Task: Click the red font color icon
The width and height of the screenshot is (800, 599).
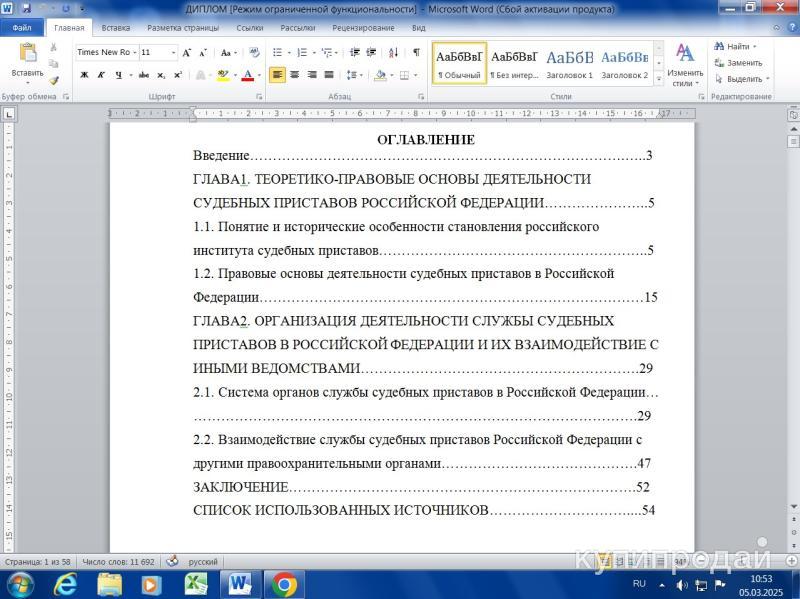Action: point(247,75)
